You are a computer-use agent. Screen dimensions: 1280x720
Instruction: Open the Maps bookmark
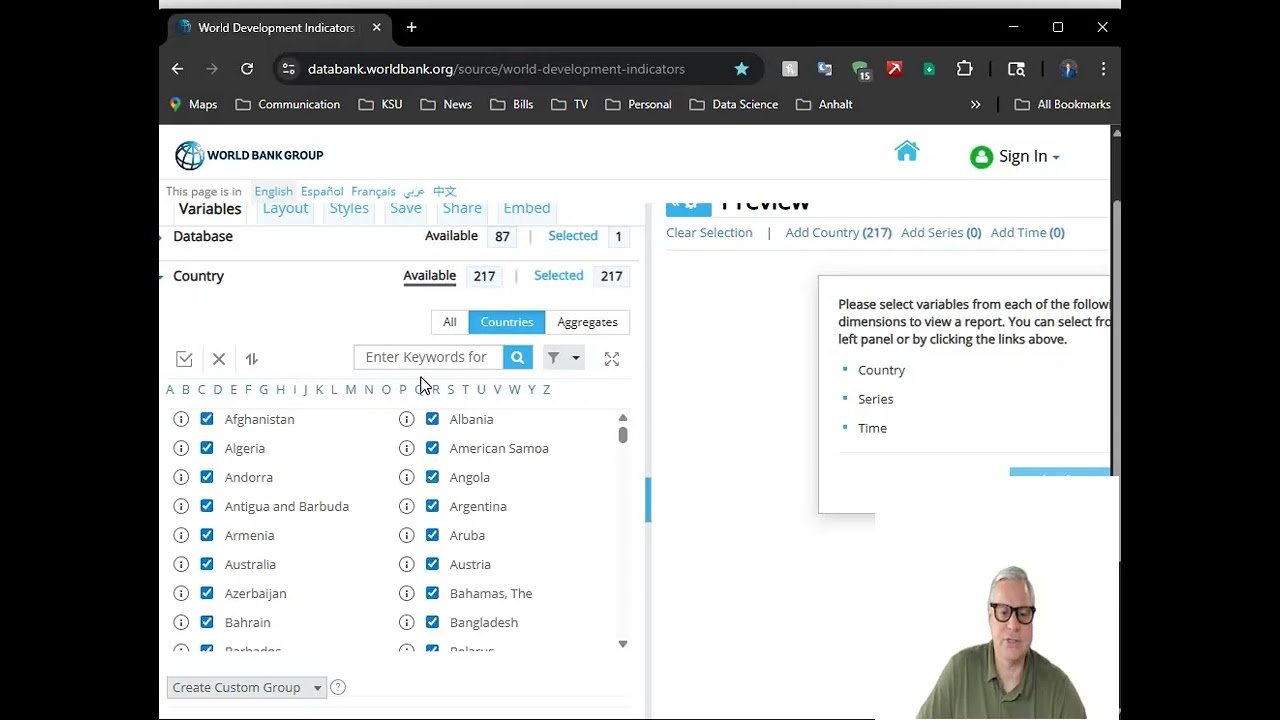click(x=193, y=104)
